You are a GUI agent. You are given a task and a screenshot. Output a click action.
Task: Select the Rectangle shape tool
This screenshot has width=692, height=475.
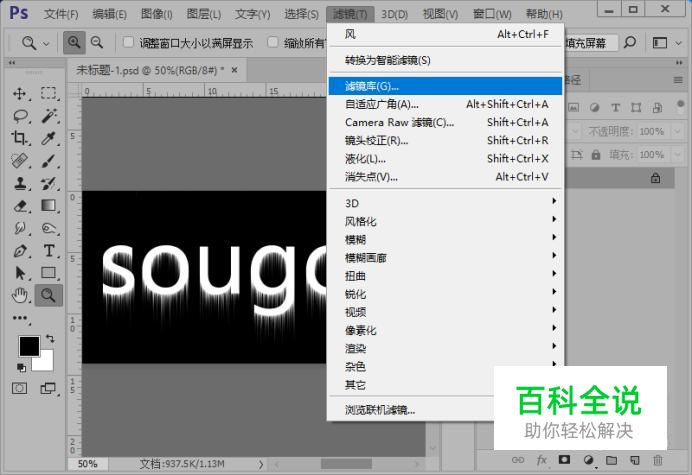pos(49,273)
